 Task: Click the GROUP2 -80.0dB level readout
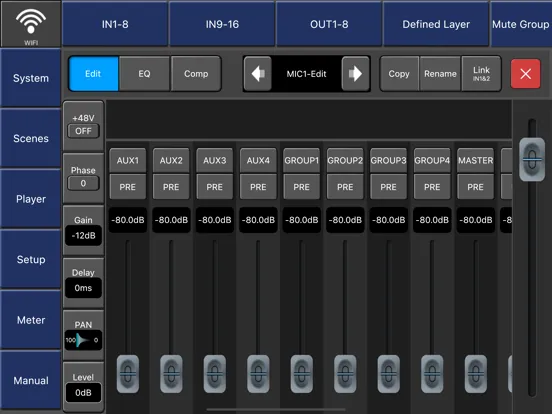[x=345, y=220]
